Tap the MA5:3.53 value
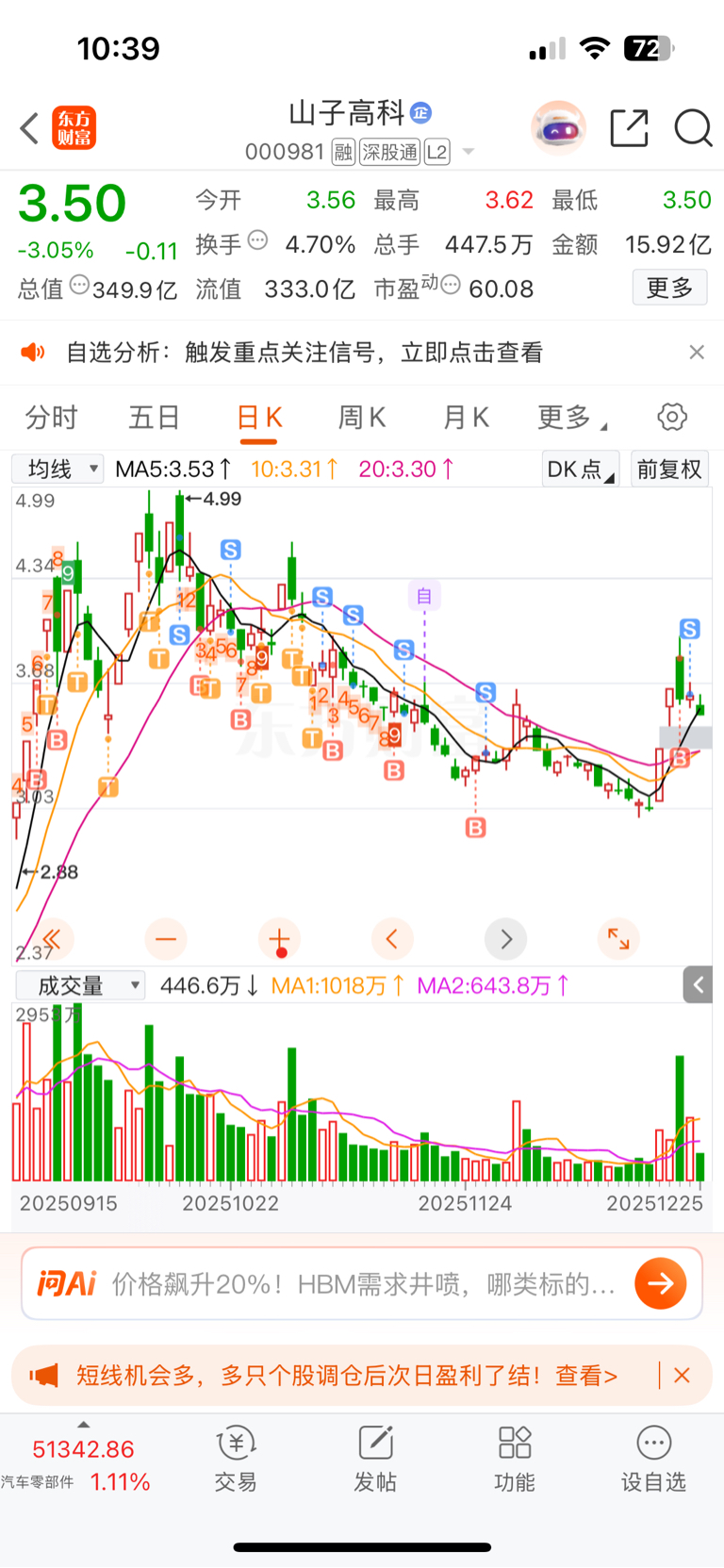This screenshot has height=1568, width=724. click(x=173, y=469)
